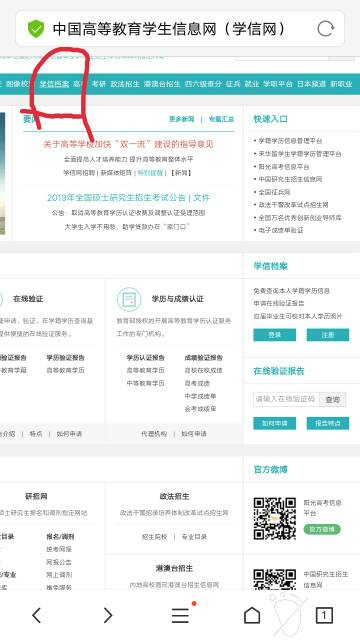Open the 四六级查分 nav menu item
Viewport: 360px width, 640px height.
[x=203, y=84]
